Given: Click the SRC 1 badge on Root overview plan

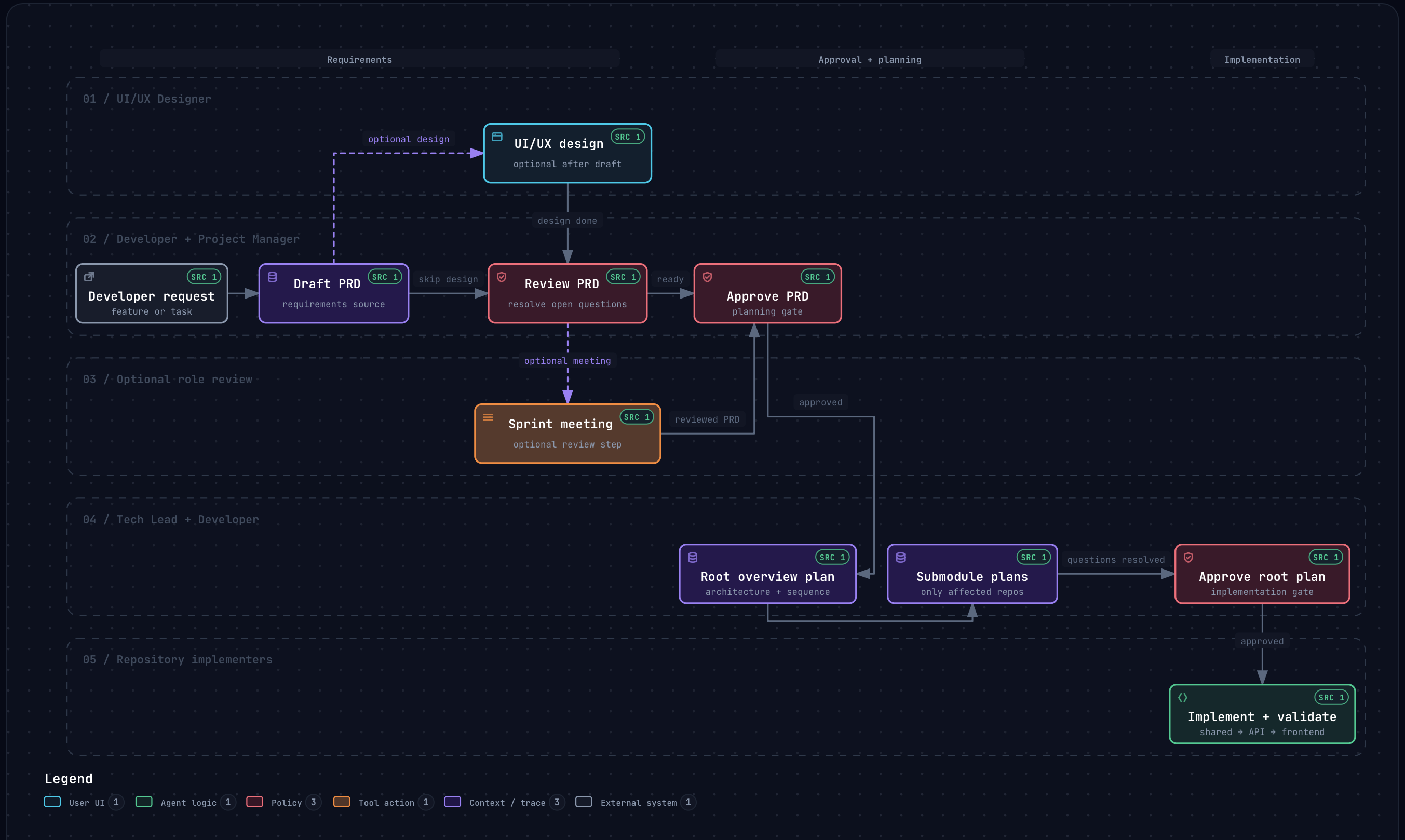Looking at the screenshot, I should [832, 558].
